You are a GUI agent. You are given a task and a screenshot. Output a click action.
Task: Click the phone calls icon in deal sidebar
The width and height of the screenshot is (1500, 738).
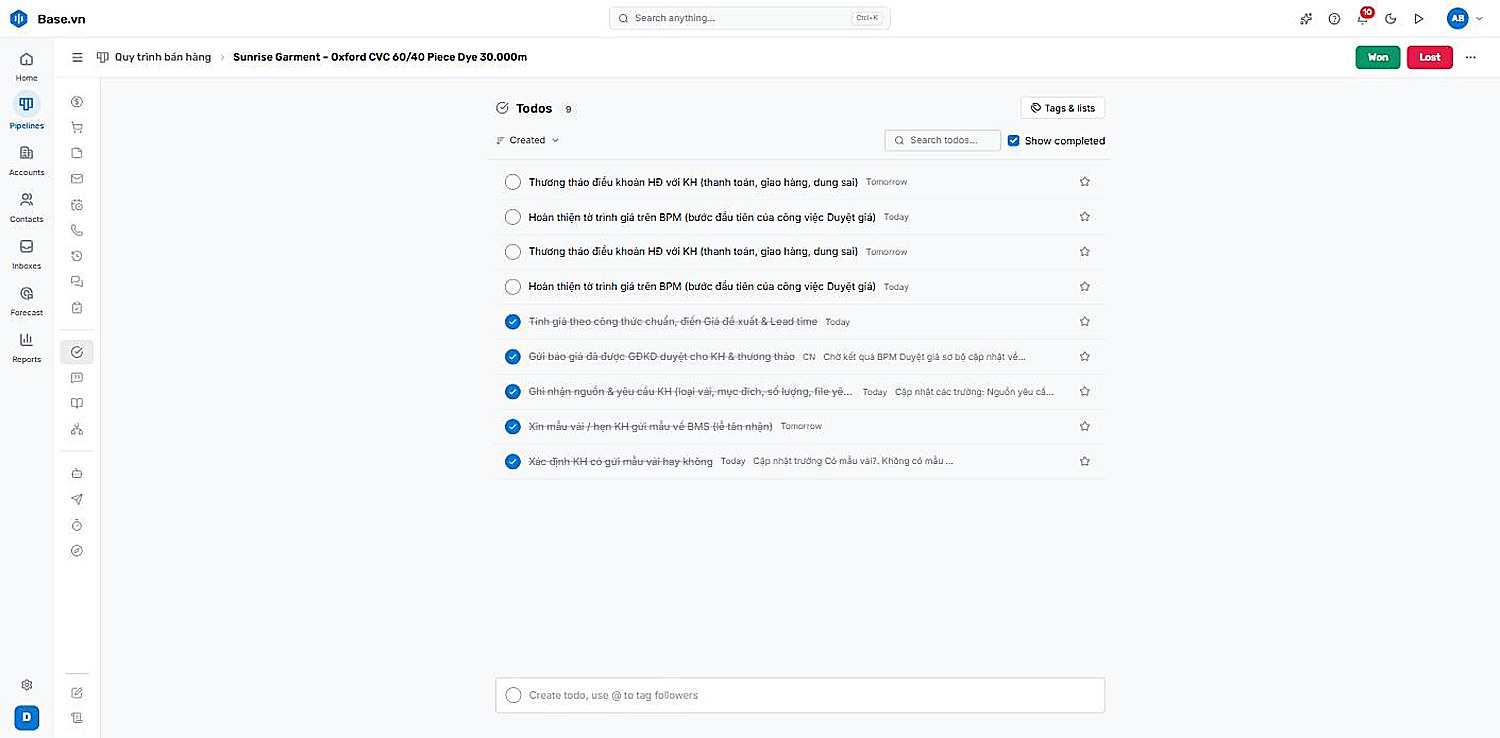[77, 230]
